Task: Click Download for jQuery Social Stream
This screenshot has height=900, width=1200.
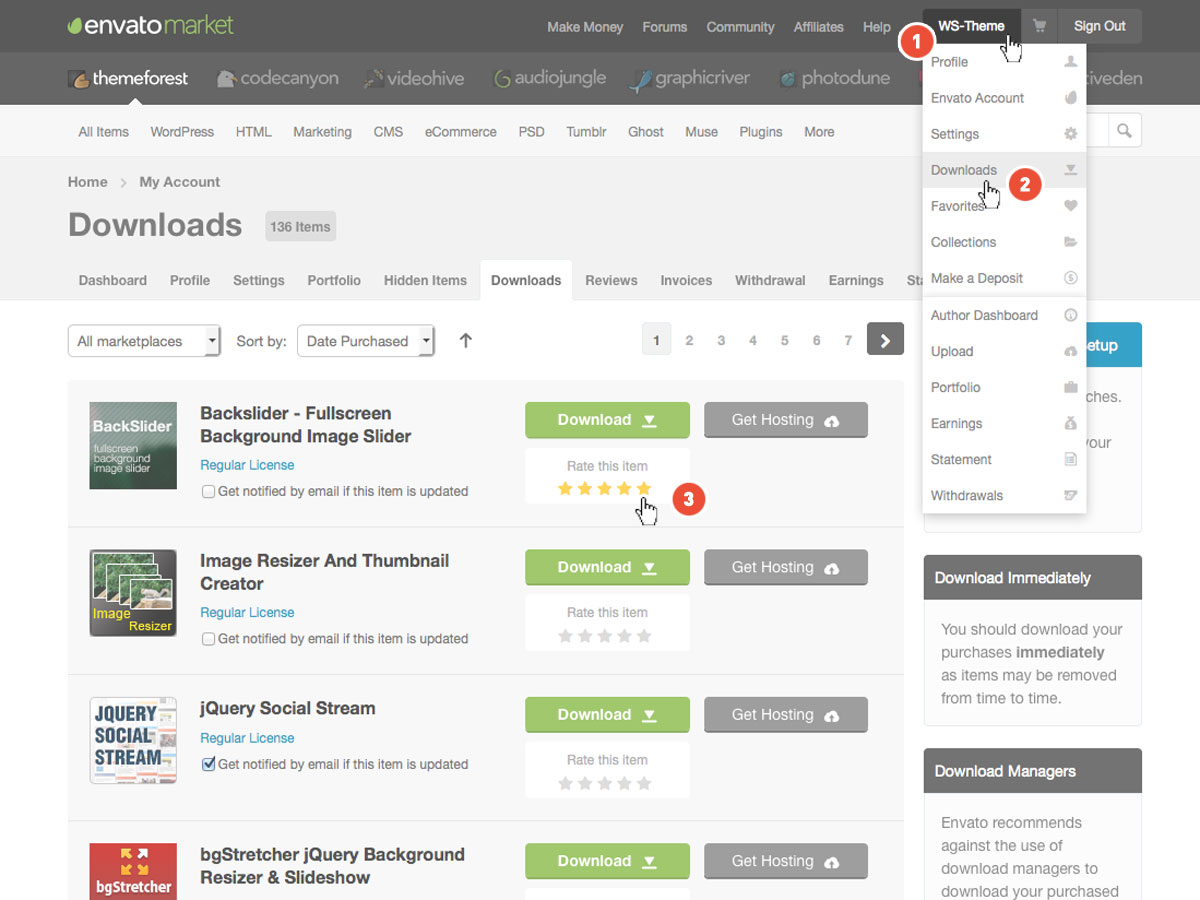Action: click(x=607, y=714)
